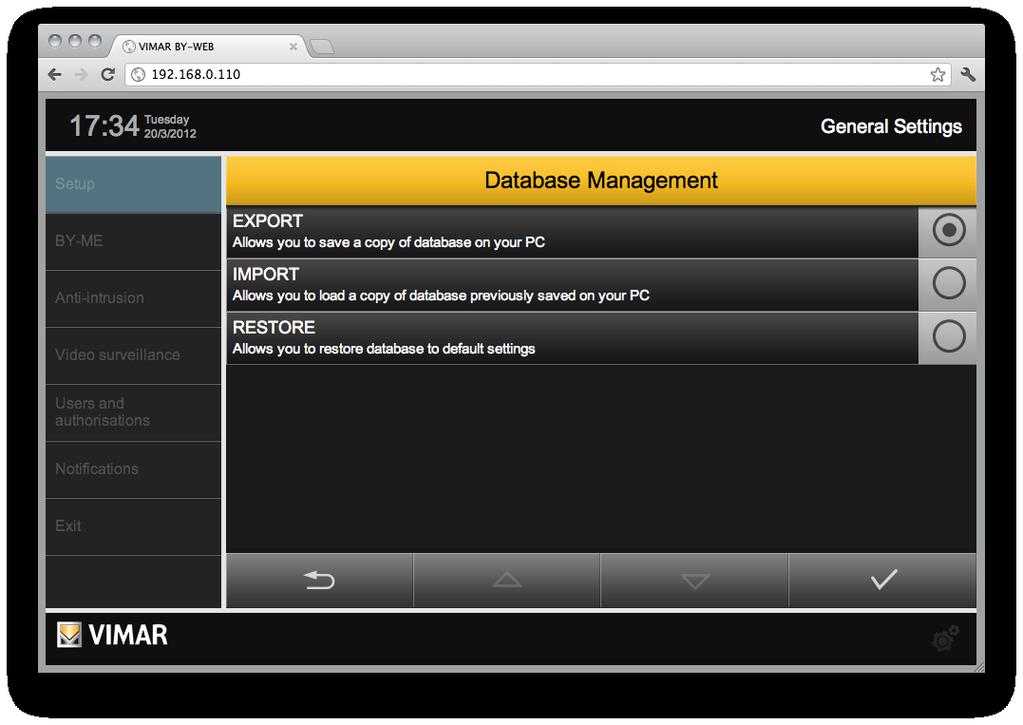
Task: Select the IMPORT radio button
Action: (x=948, y=283)
